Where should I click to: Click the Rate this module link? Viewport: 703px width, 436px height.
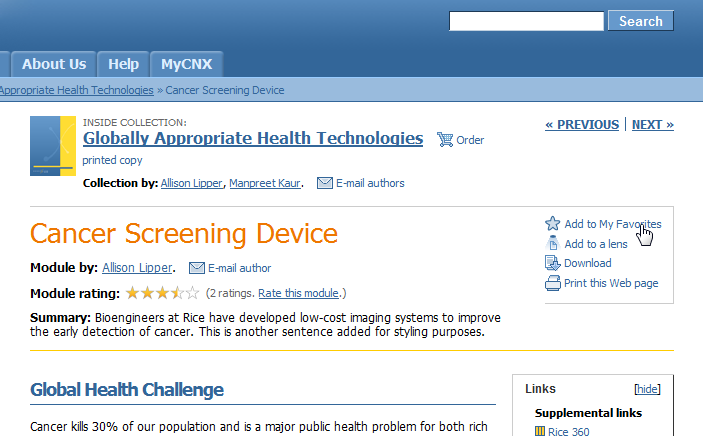point(298,293)
